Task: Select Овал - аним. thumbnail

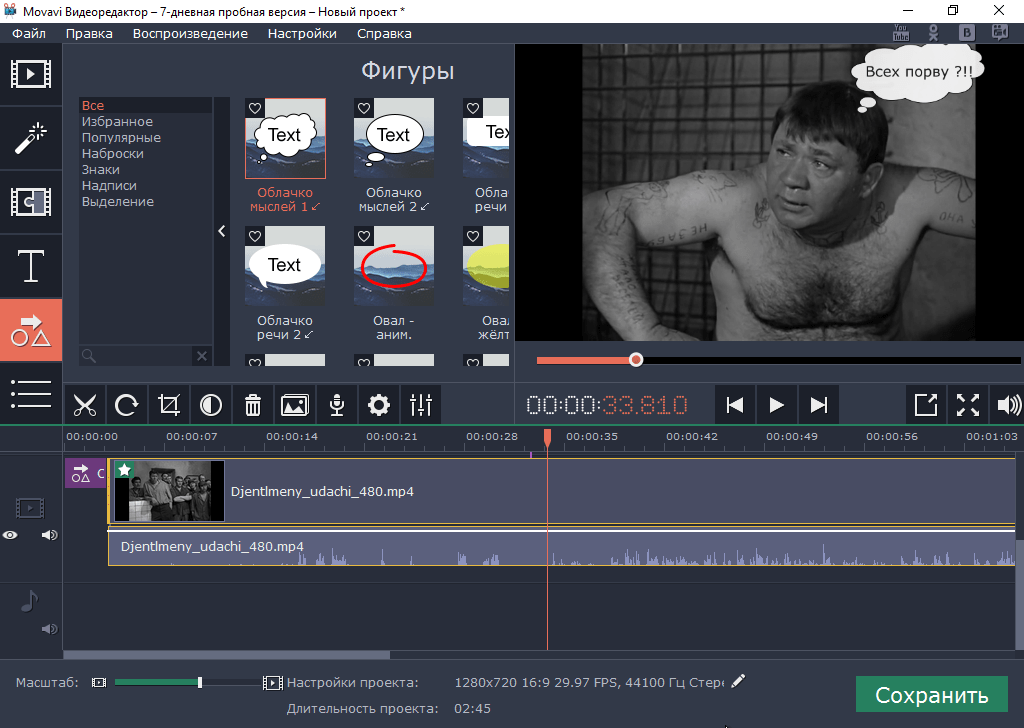Action: tap(394, 266)
